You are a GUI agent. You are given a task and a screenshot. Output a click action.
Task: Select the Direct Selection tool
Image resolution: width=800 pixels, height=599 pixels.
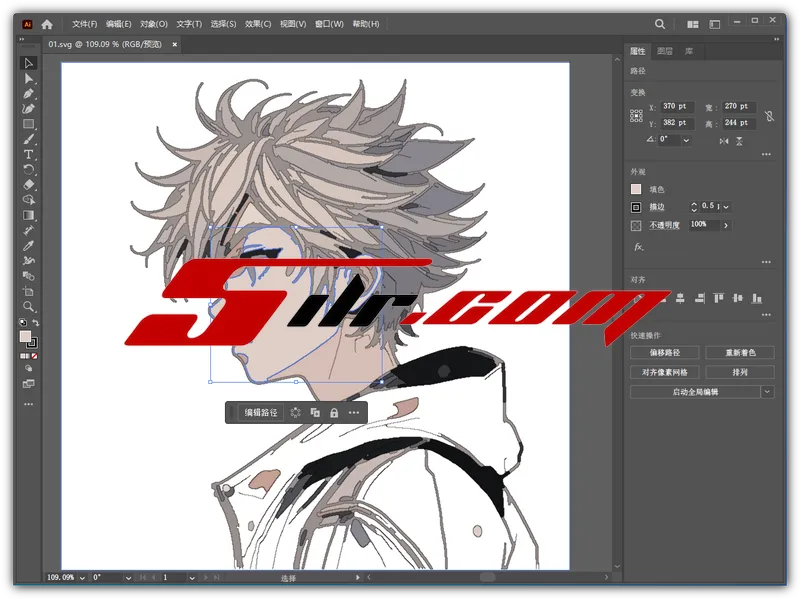click(29, 79)
